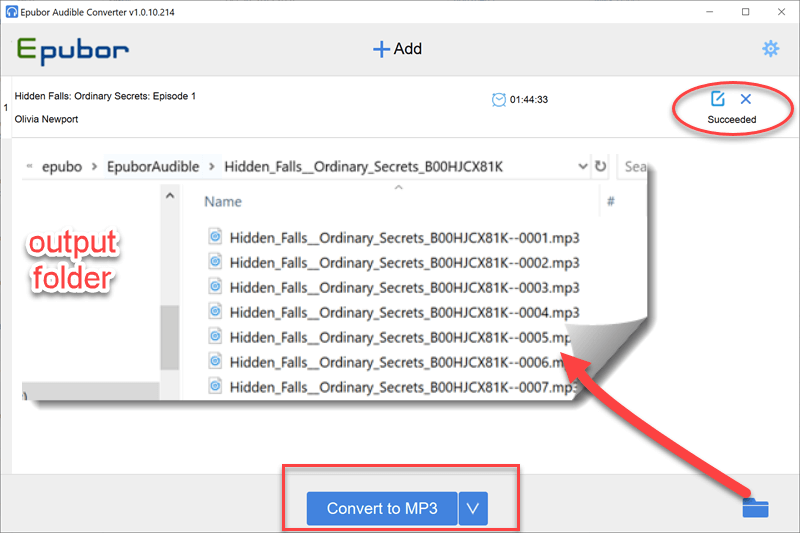Select the book title Hidden Falls: Ordinary Secrets
This screenshot has width=800, height=533.
pyautogui.click(x=105, y=96)
